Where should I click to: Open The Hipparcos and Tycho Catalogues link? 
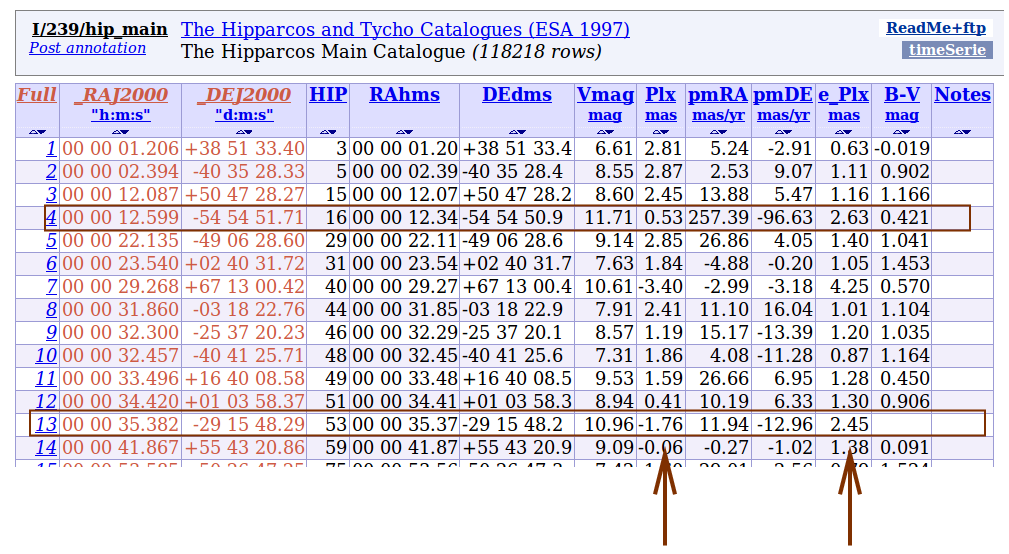(405, 30)
